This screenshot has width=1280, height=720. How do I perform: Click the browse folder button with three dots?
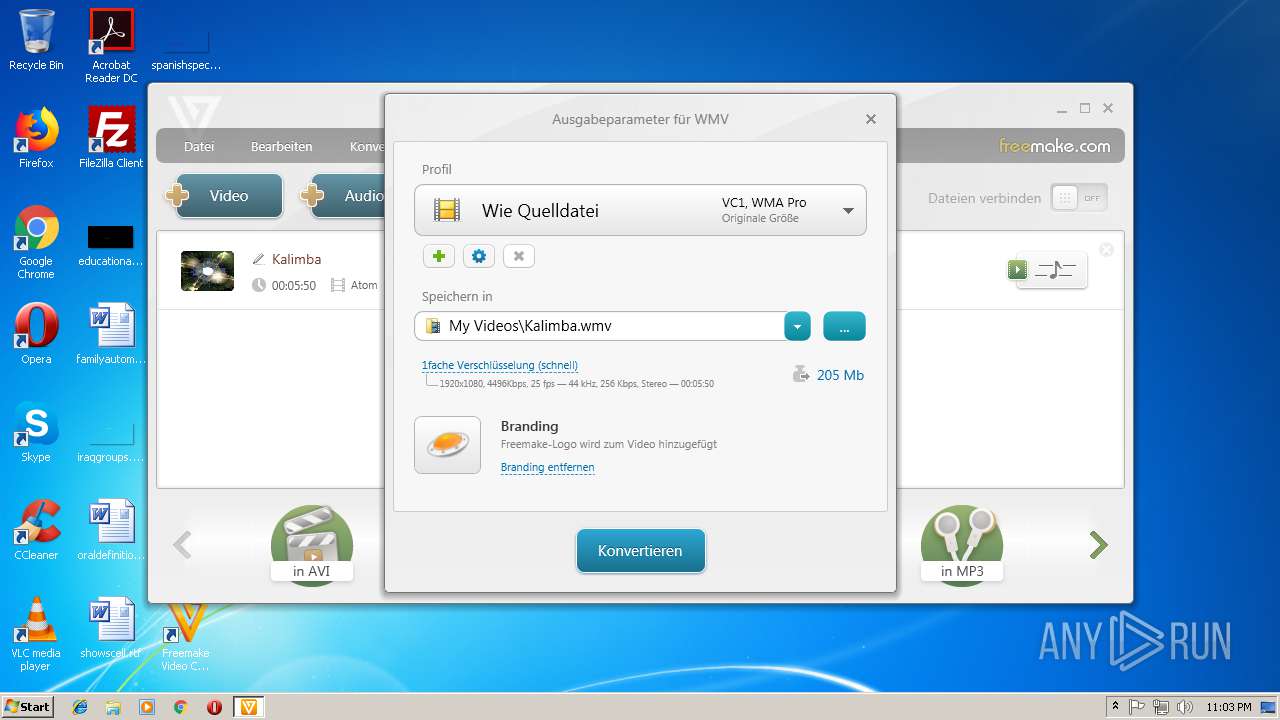pos(844,326)
